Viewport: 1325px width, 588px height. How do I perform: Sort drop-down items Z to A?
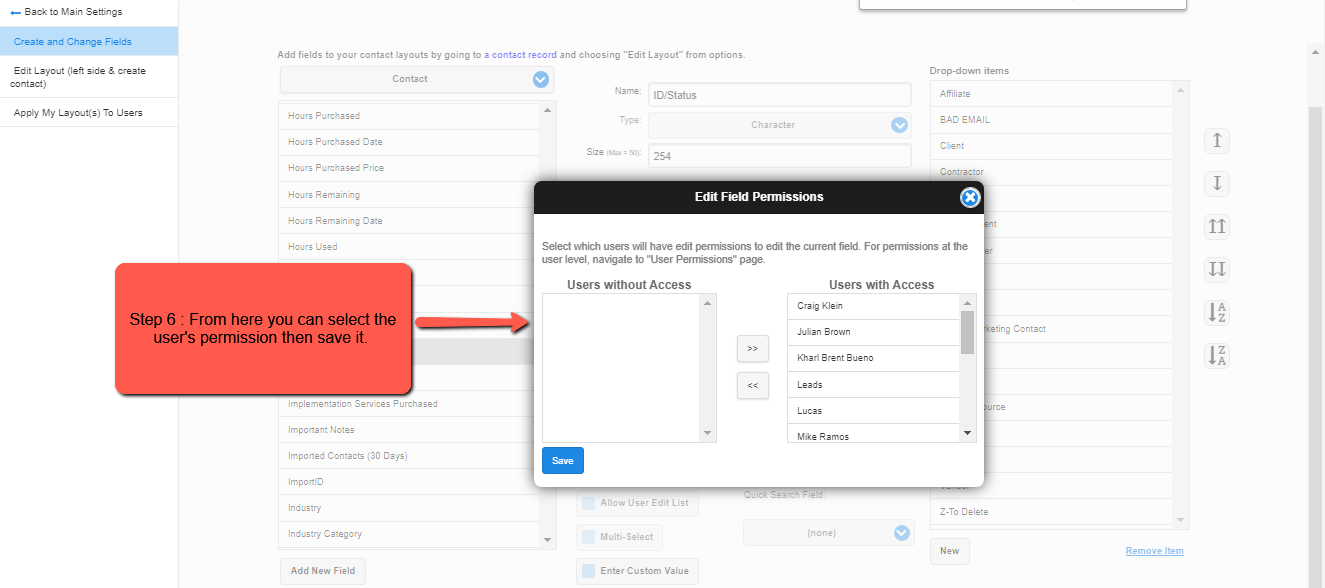click(x=1217, y=355)
